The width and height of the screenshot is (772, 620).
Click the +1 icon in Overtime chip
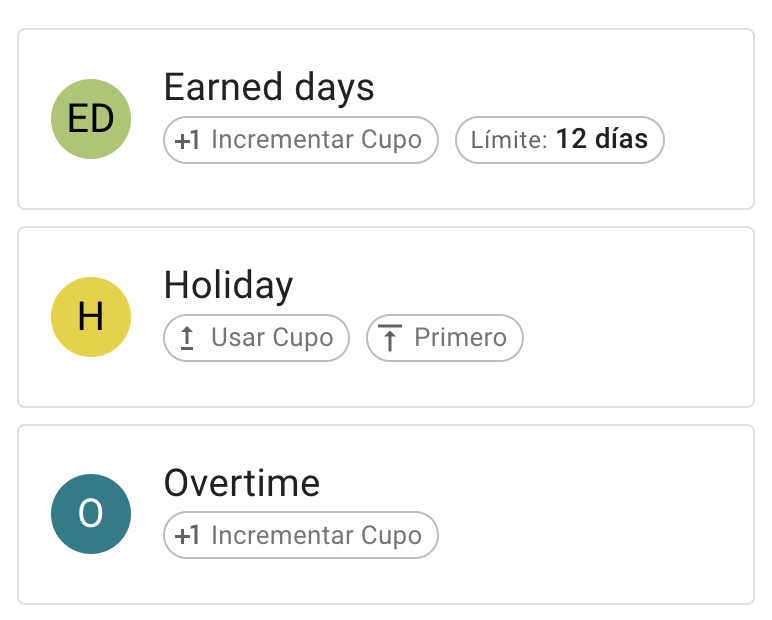click(x=188, y=535)
